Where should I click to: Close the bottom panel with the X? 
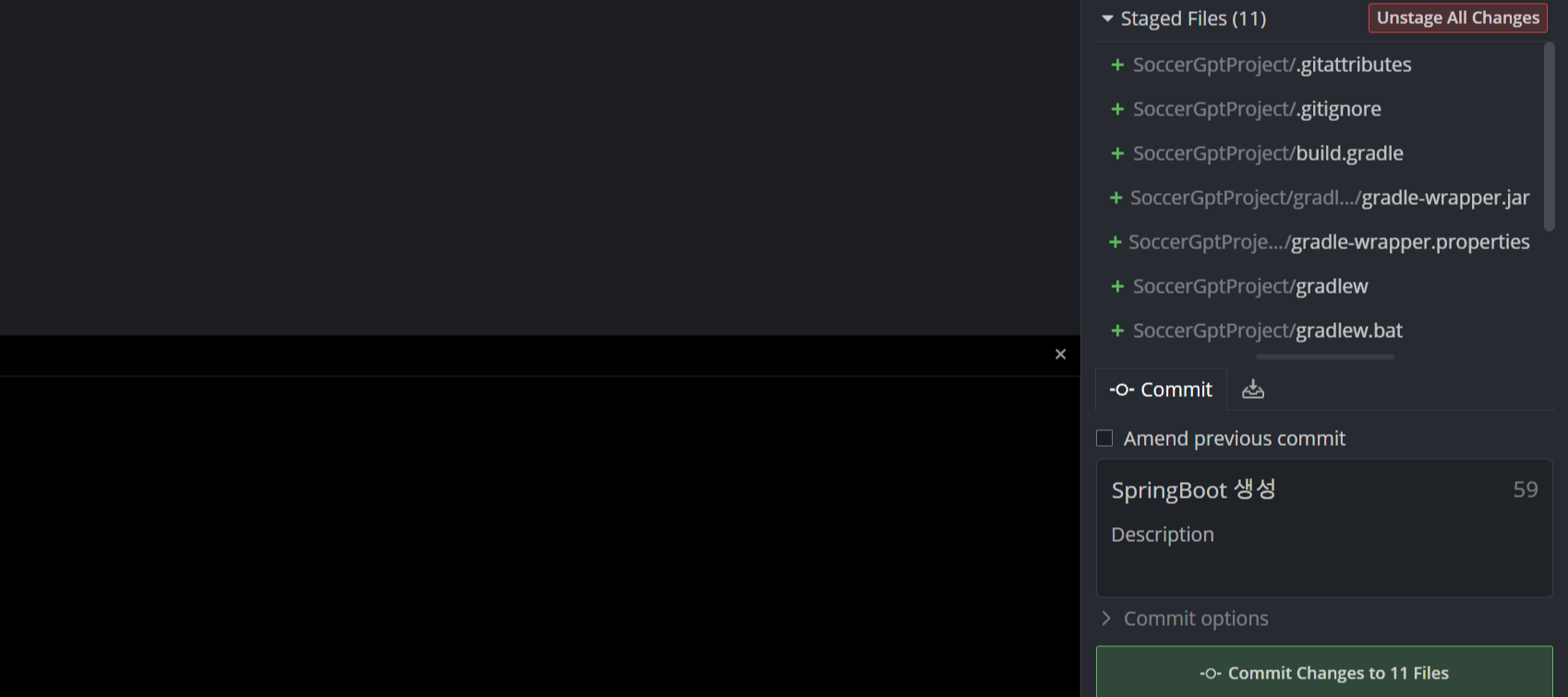pos(1060,355)
